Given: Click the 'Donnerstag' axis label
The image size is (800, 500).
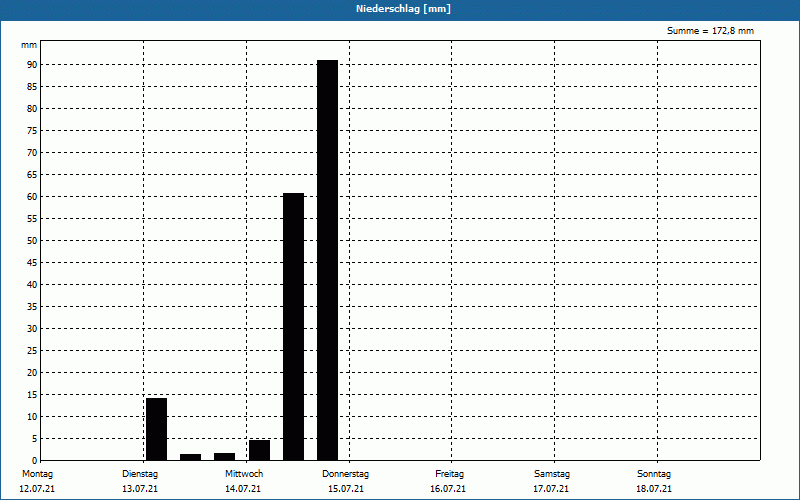Looking at the screenshot, I should coord(345,474).
